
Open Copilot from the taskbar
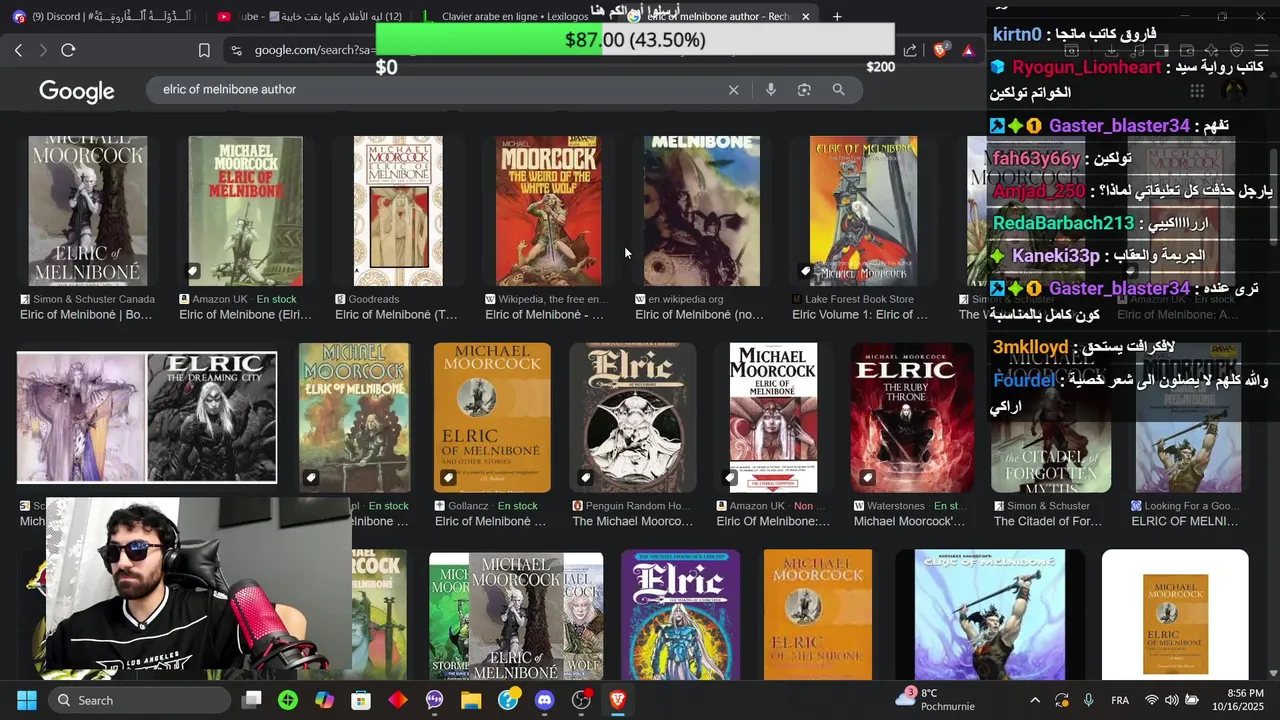tap(324, 700)
